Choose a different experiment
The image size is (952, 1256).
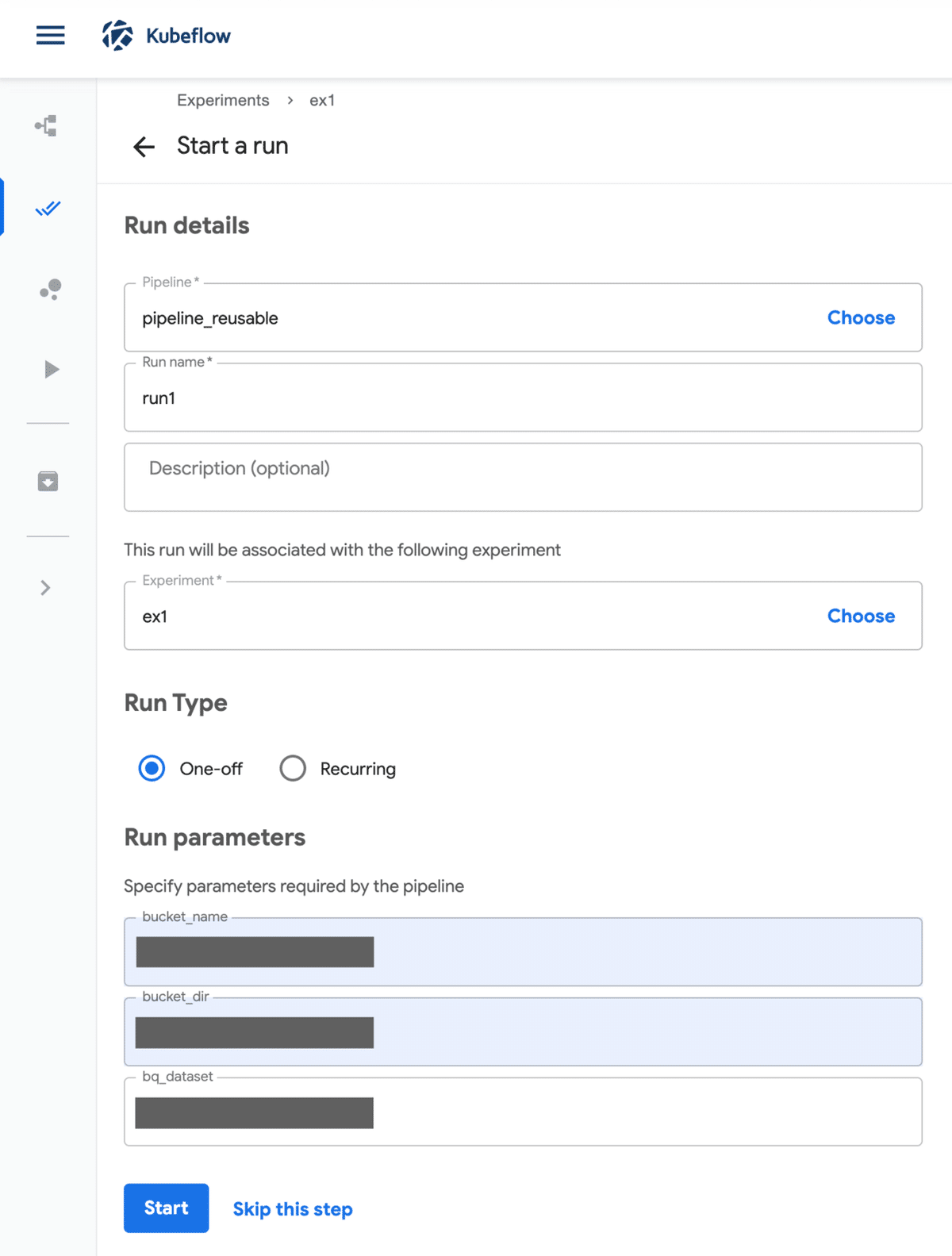pos(861,616)
